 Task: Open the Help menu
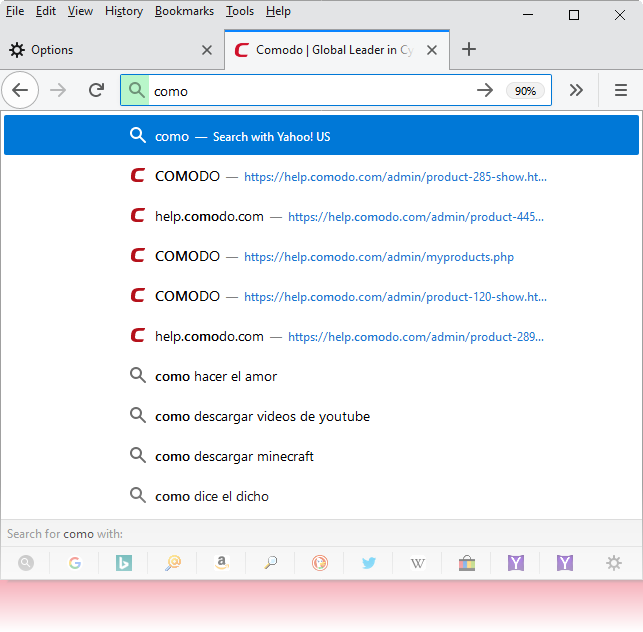pyautogui.click(x=278, y=11)
